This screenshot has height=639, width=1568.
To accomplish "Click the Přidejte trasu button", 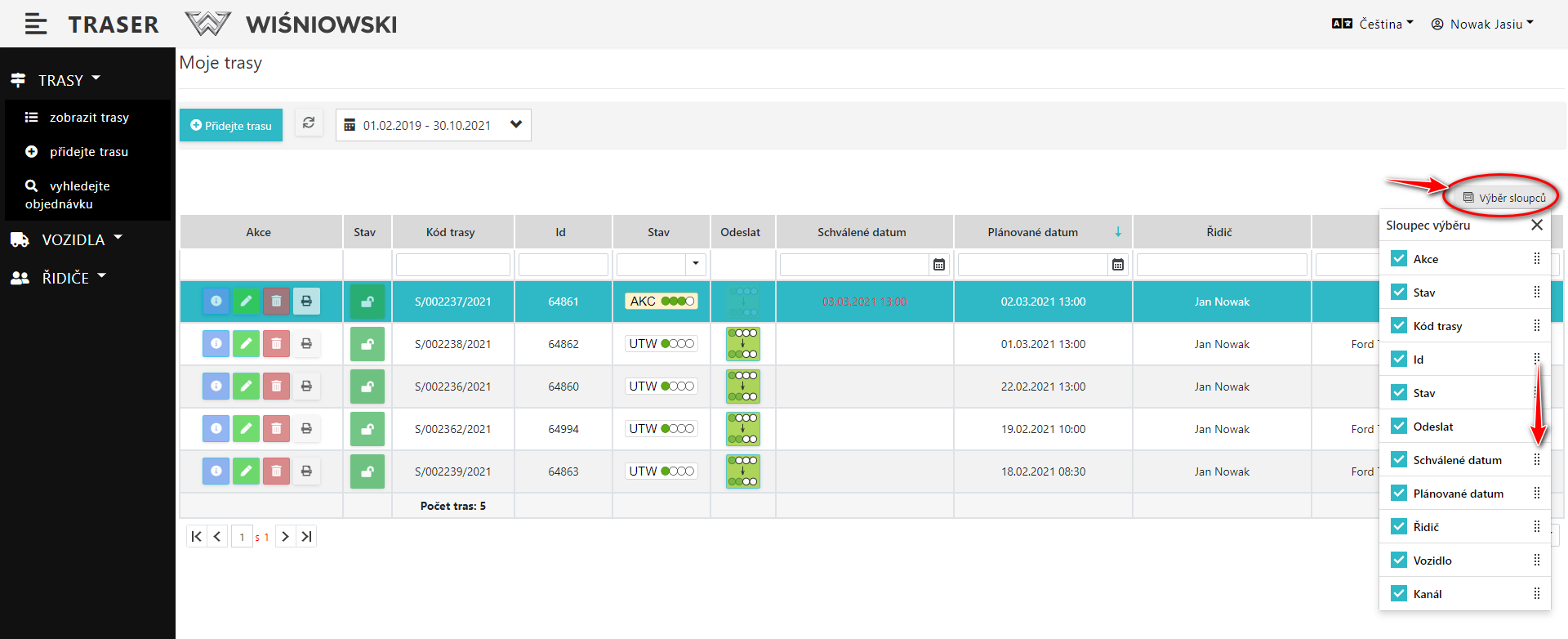I will click(x=231, y=125).
